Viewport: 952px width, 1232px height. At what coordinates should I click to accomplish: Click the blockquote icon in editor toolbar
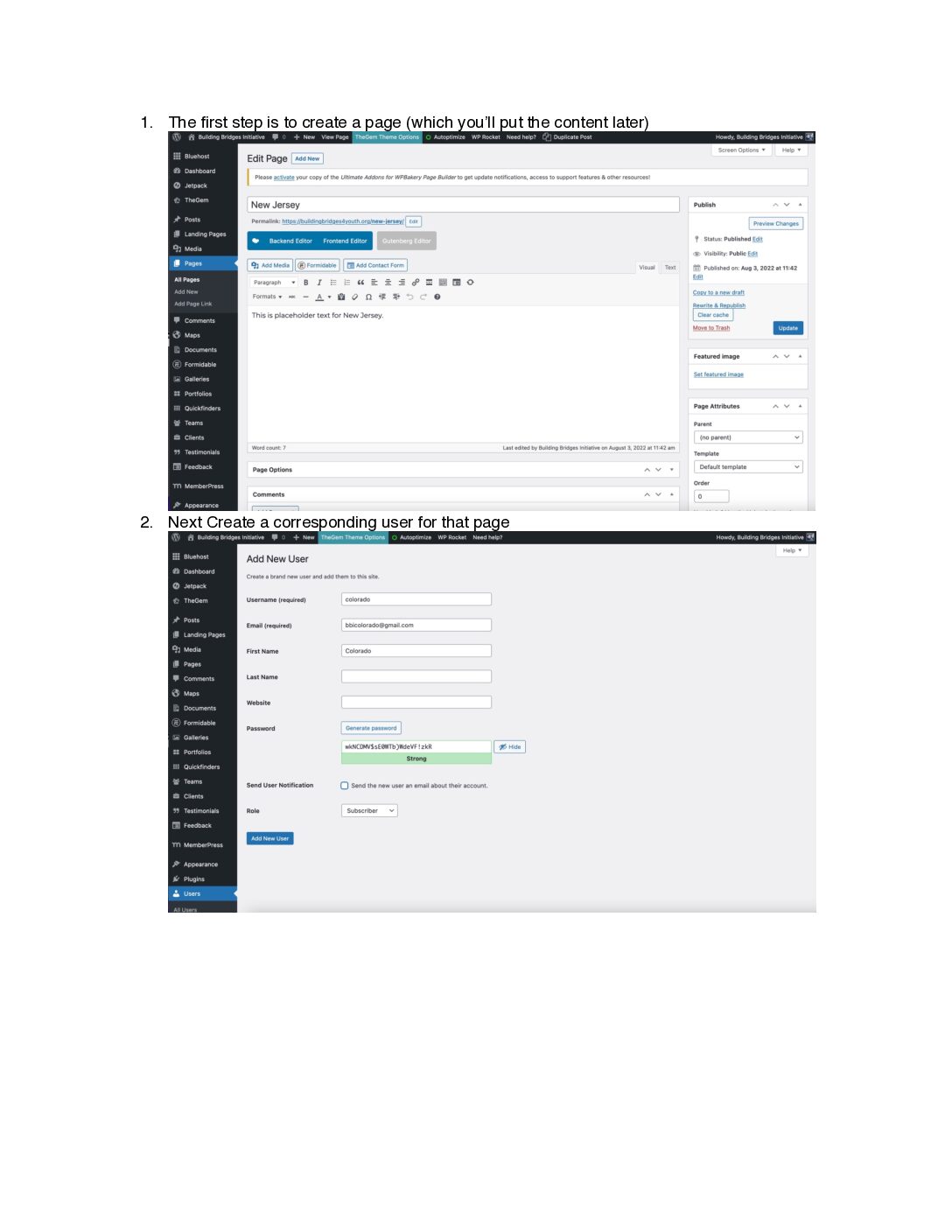coord(360,283)
